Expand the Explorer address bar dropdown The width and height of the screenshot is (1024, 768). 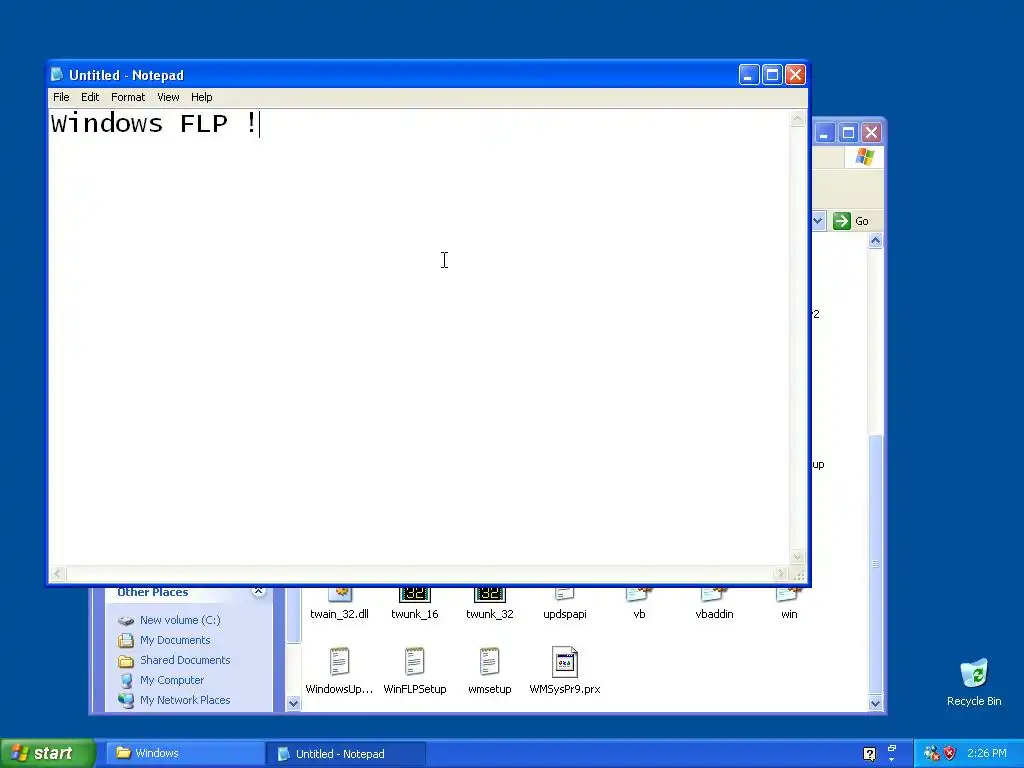818,221
